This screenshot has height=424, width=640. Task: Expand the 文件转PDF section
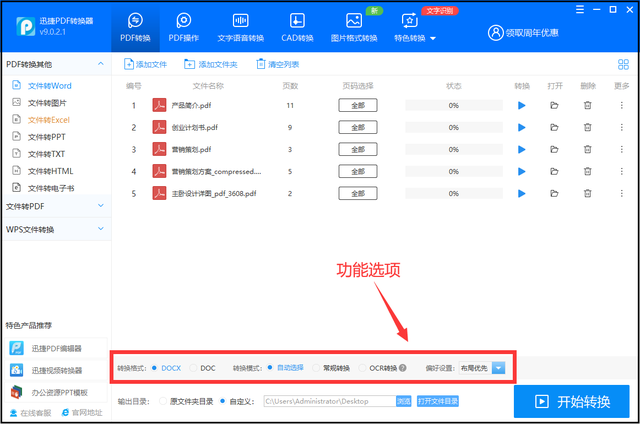point(100,206)
